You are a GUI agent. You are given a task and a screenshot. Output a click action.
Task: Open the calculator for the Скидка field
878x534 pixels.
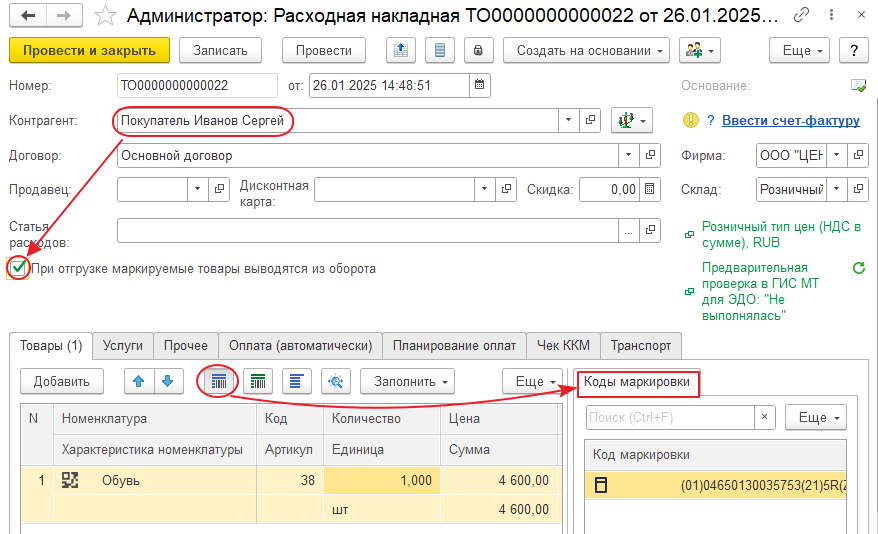click(x=649, y=189)
